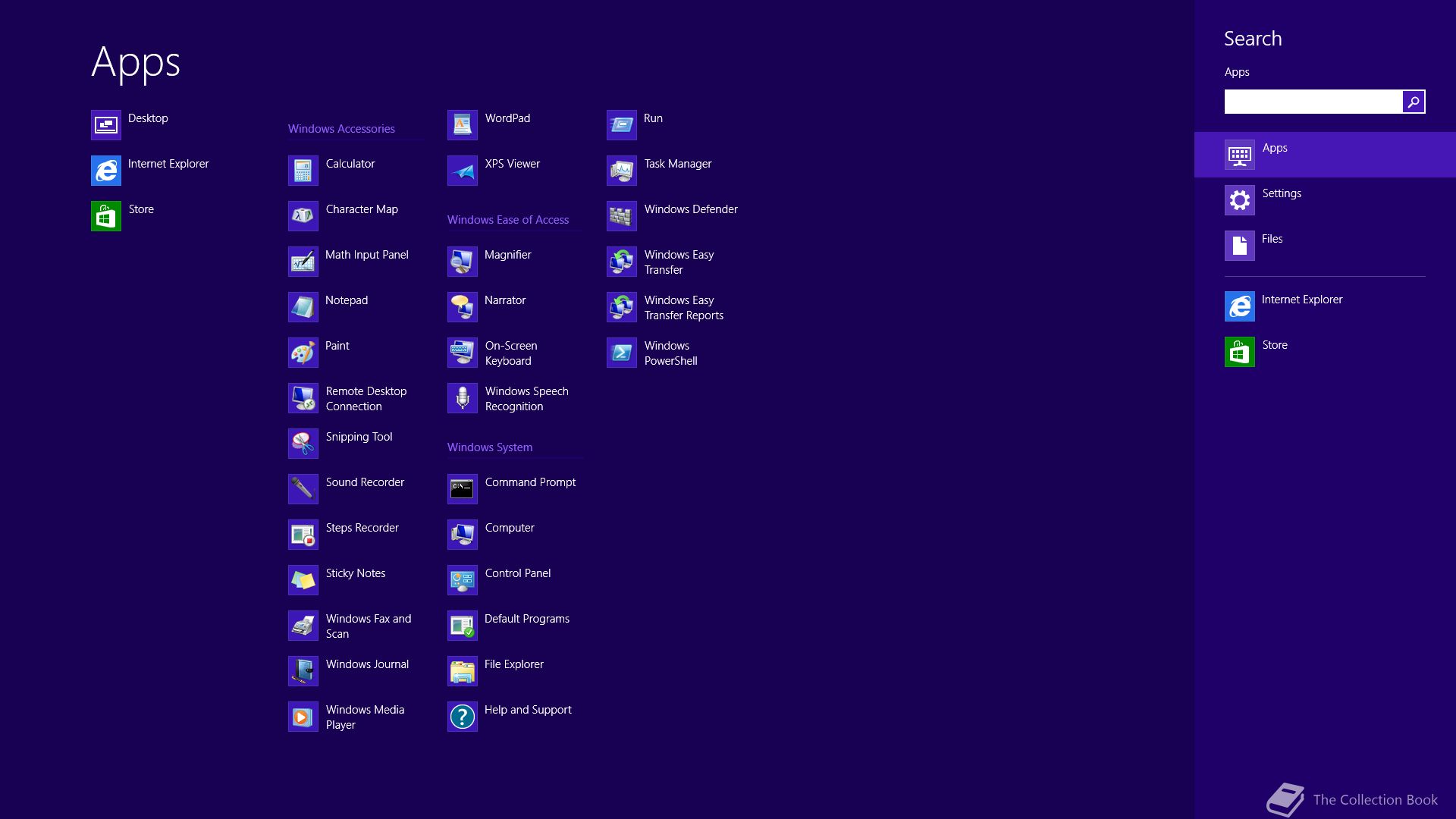This screenshot has width=1456, height=819.
Task: Launch Internet Explorer from the Apps list
Action: click(x=106, y=171)
